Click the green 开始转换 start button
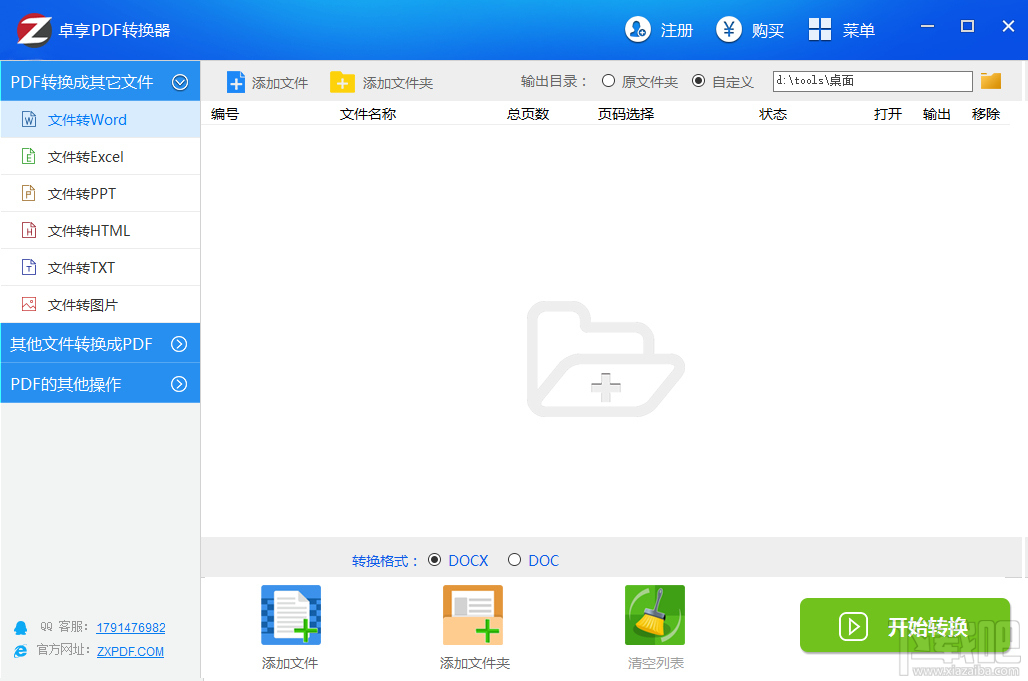This screenshot has width=1028, height=681. pos(905,626)
